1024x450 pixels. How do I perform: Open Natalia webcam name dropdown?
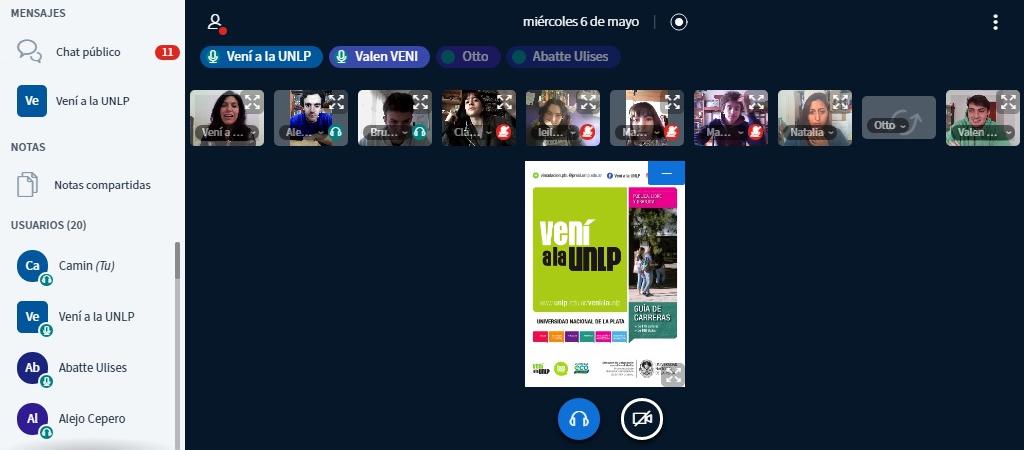coord(808,132)
